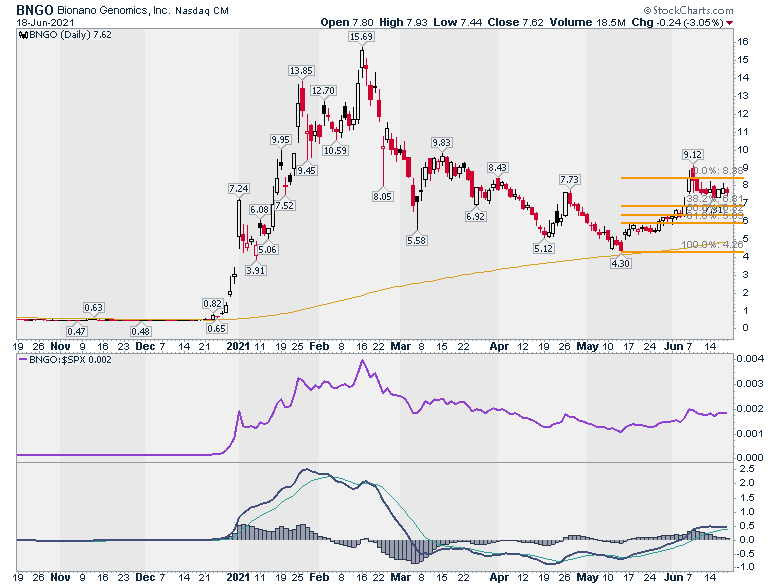Click the 7.73 price label
The height and width of the screenshot is (586, 780).
(570, 180)
